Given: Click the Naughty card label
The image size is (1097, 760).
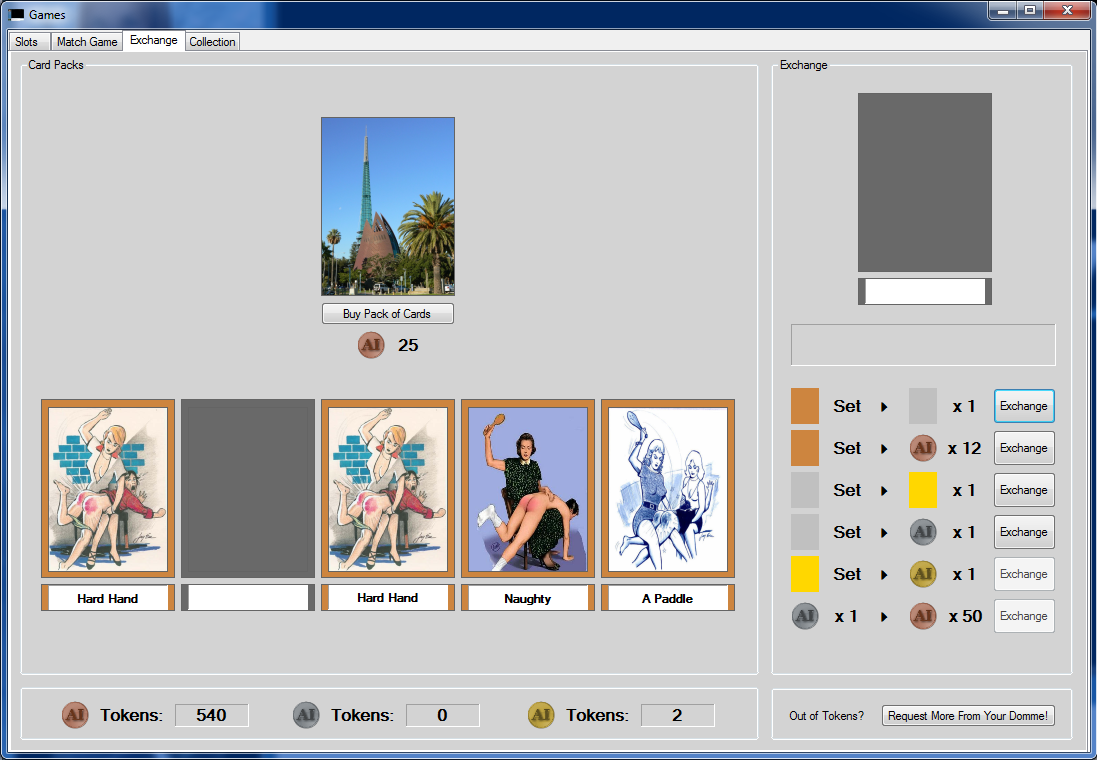Looking at the screenshot, I should click(x=528, y=598).
